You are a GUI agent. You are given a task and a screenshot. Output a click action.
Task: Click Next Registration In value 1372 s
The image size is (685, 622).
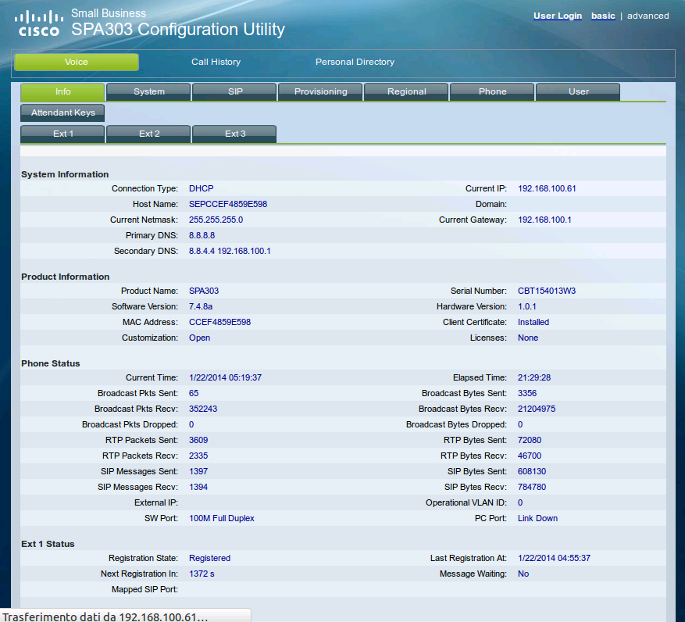[201, 574]
